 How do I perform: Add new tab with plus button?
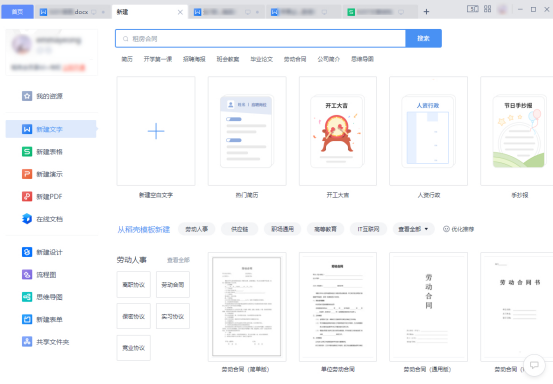click(x=426, y=12)
